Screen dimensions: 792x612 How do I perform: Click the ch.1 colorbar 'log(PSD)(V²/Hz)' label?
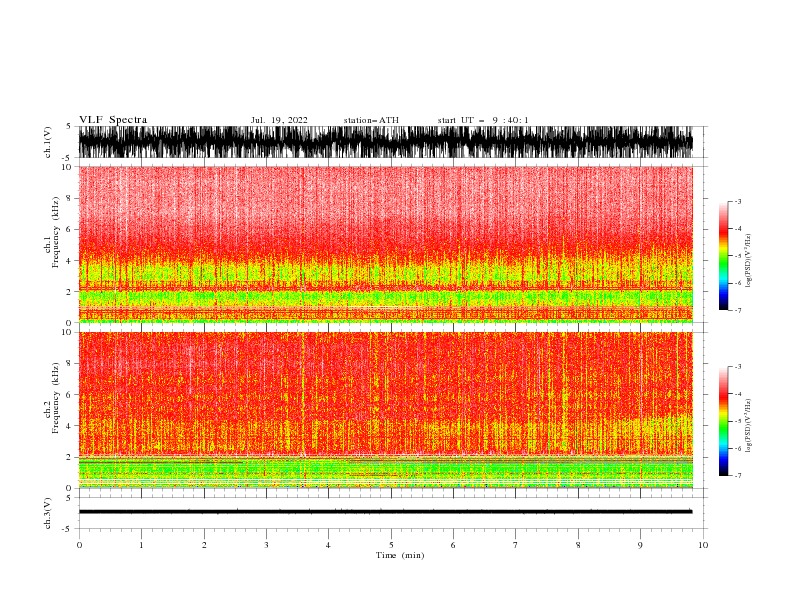point(749,261)
